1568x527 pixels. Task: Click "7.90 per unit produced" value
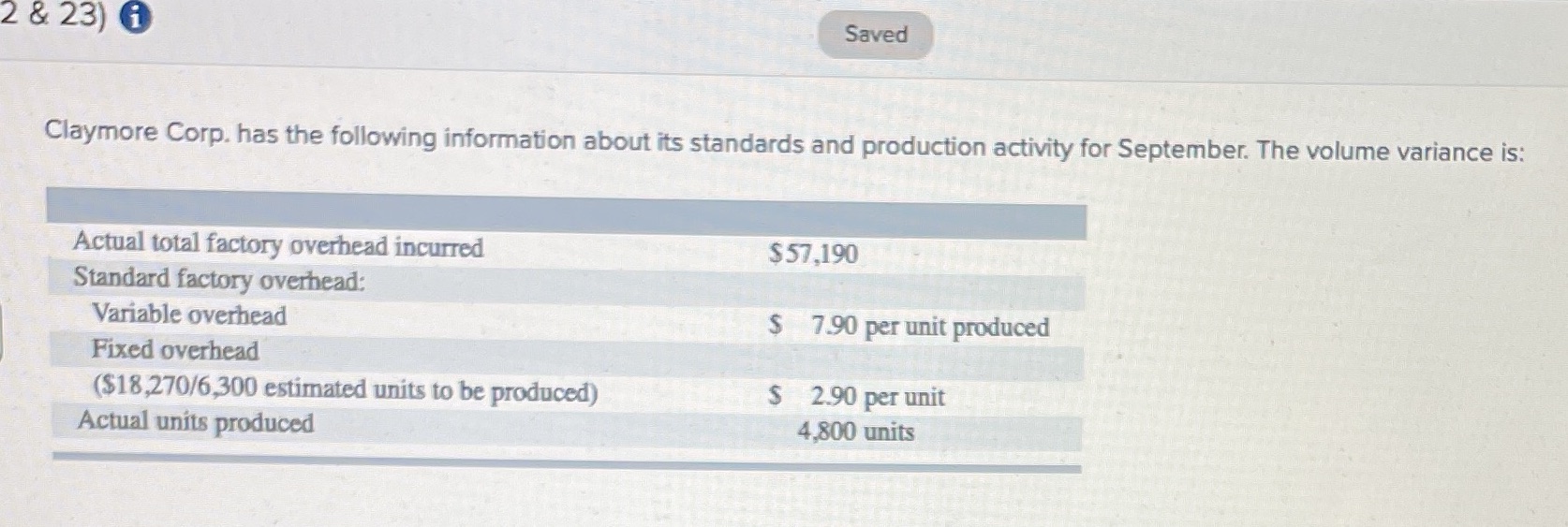930,327
